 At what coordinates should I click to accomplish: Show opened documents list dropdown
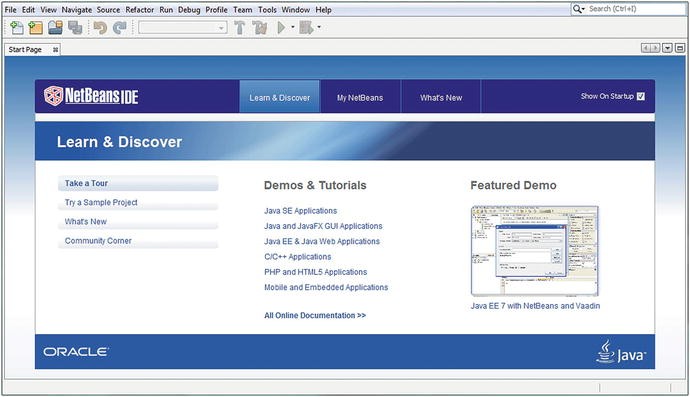tap(668, 48)
